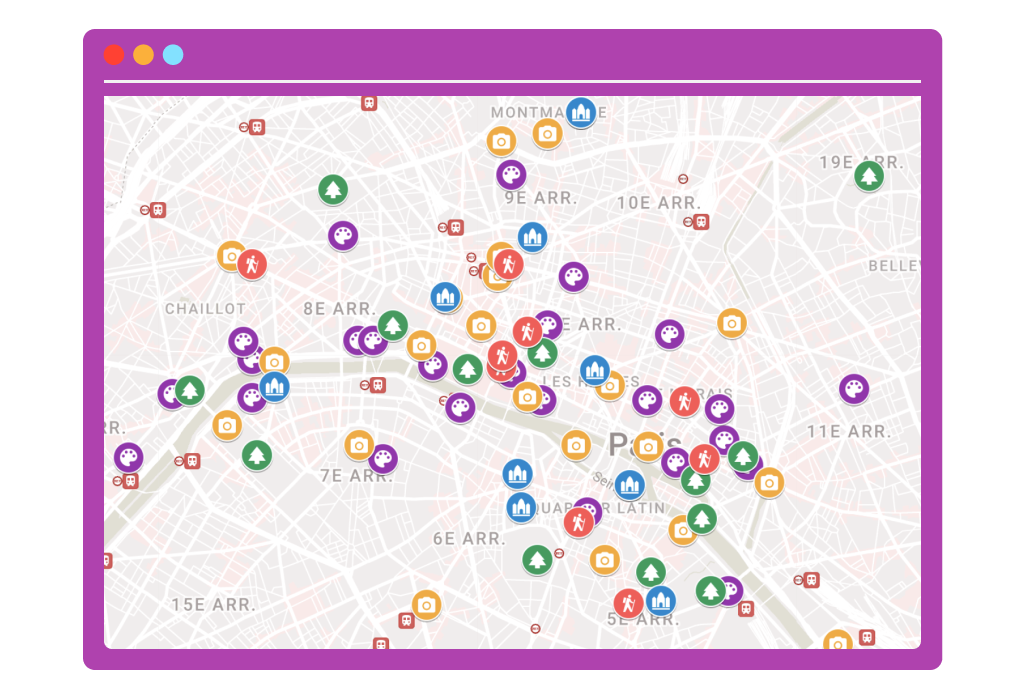Click the green tree marker near 19E ARR.
This screenshot has width=1026, height=698.
point(869,176)
